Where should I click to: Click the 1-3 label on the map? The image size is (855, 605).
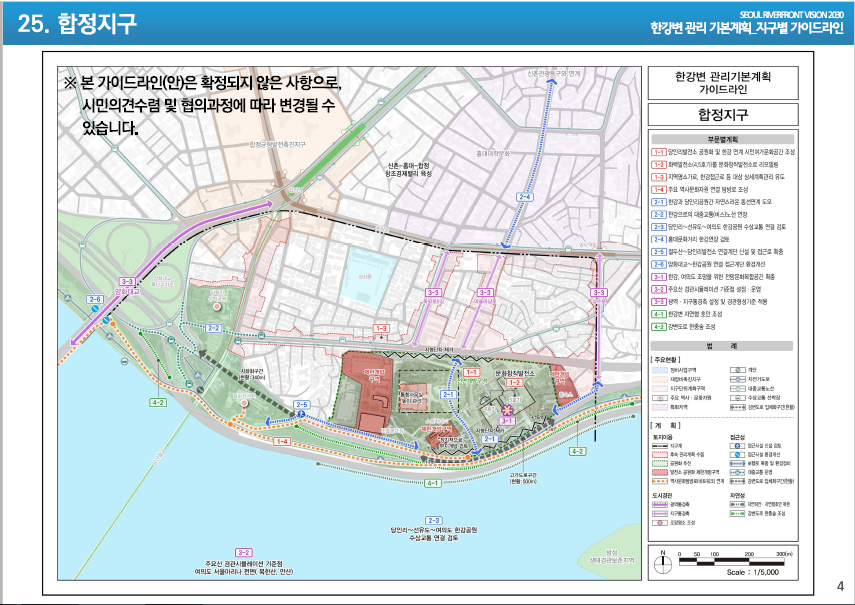[x=381, y=328]
